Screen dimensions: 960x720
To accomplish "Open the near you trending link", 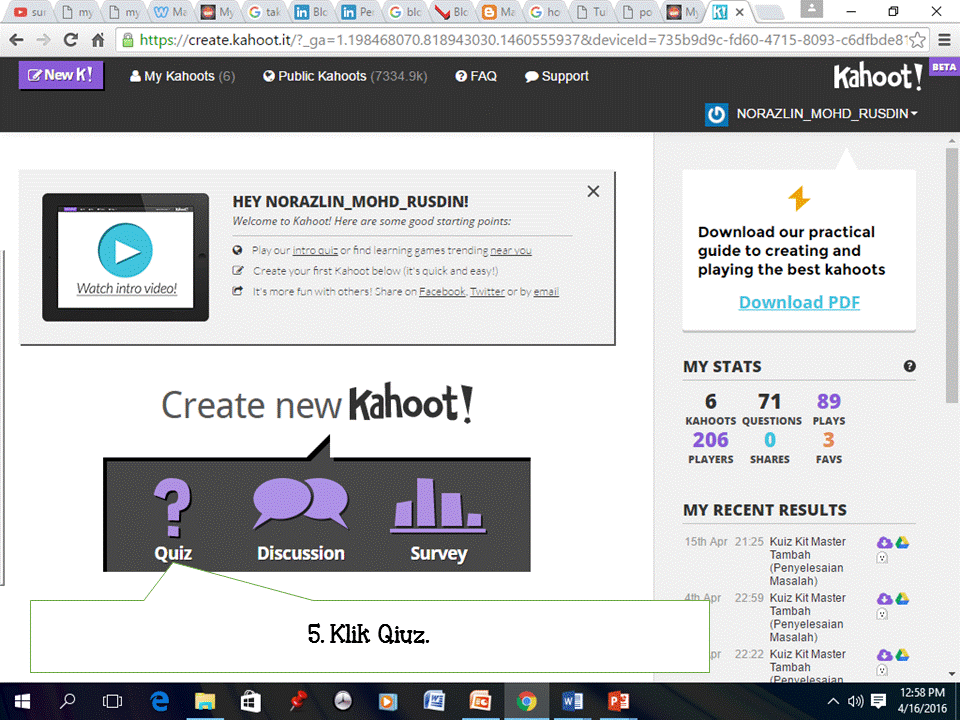I will click(x=511, y=250).
